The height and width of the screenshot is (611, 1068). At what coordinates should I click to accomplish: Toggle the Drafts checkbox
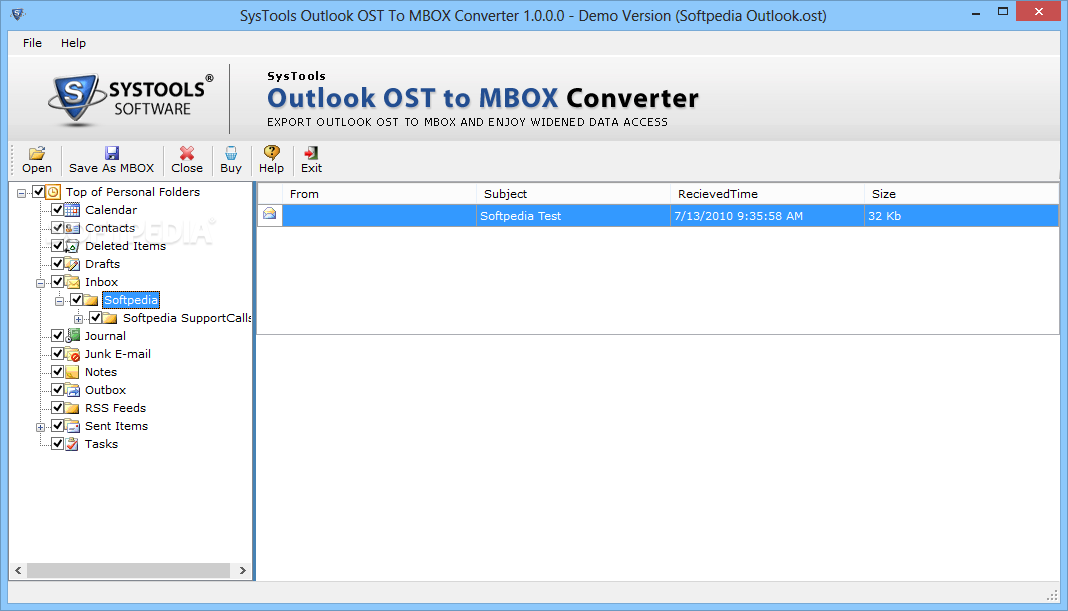57,264
